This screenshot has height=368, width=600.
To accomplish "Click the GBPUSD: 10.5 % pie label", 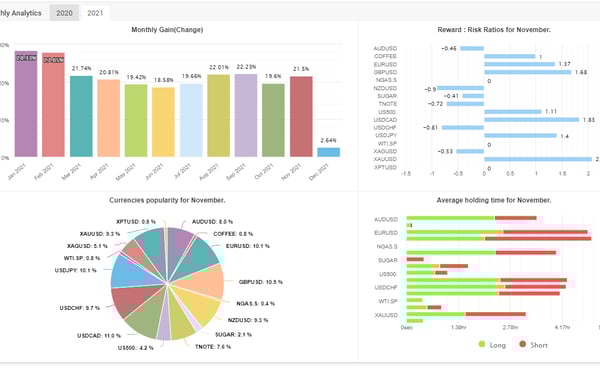I will click(x=261, y=282).
